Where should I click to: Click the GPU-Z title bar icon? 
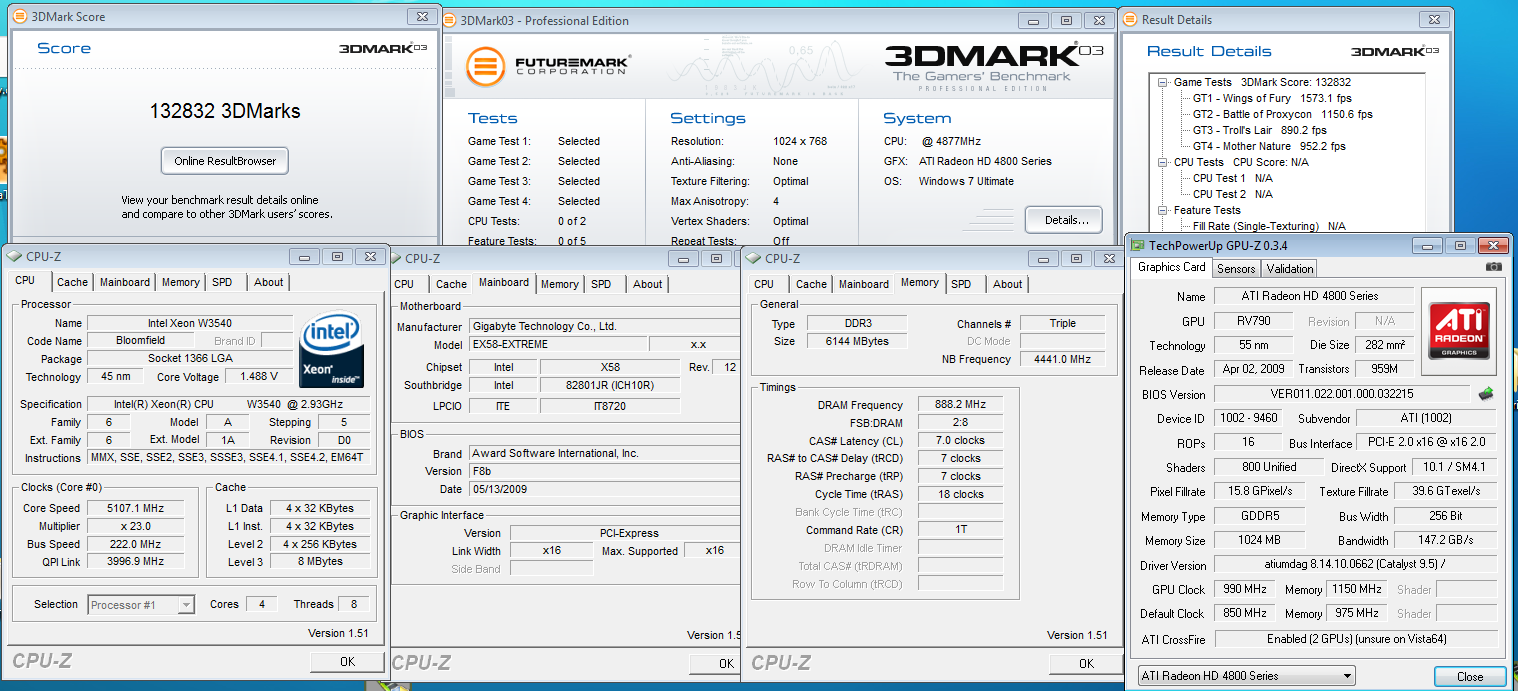coord(1139,245)
